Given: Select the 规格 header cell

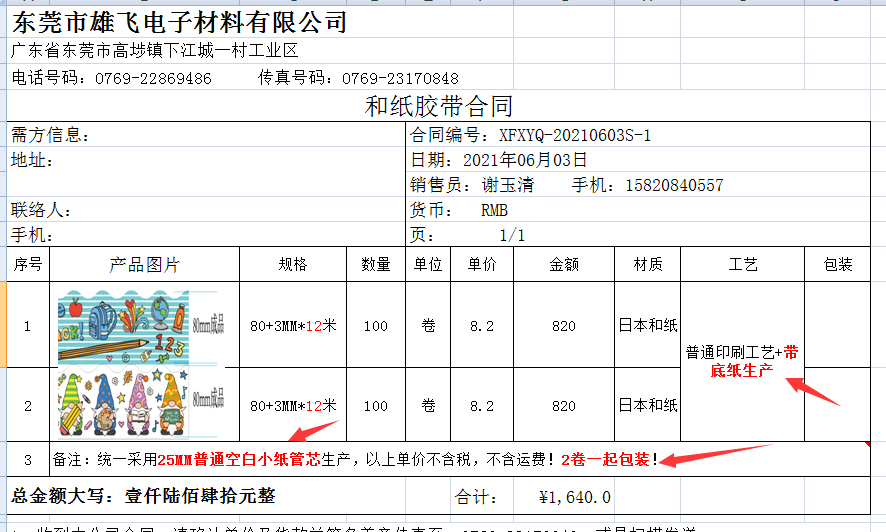Looking at the screenshot, I should [292, 265].
